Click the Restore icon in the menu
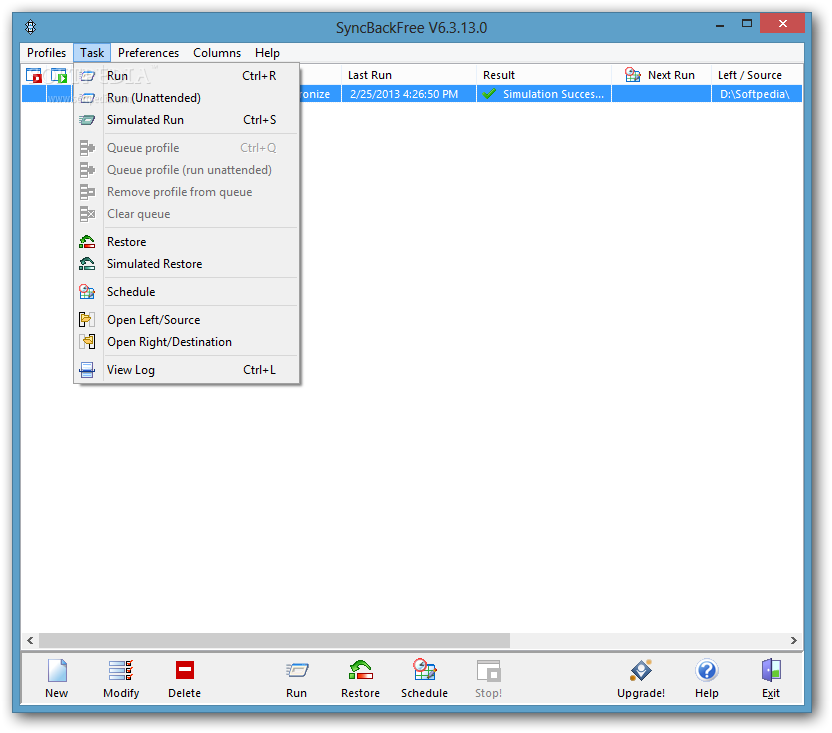The image size is (832, 733). pyautogui.click(x=87, y=242)
